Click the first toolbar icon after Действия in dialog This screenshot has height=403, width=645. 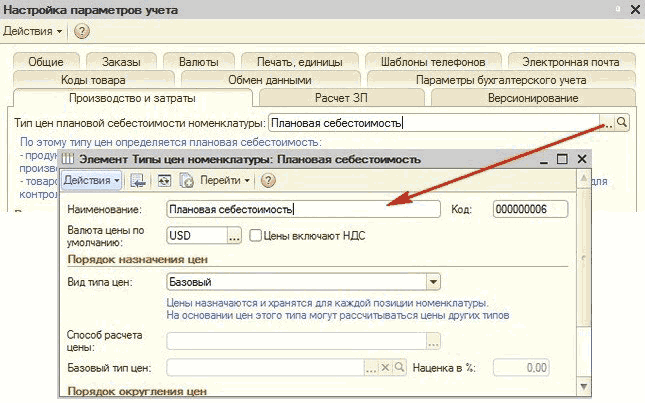coord(138,181)
